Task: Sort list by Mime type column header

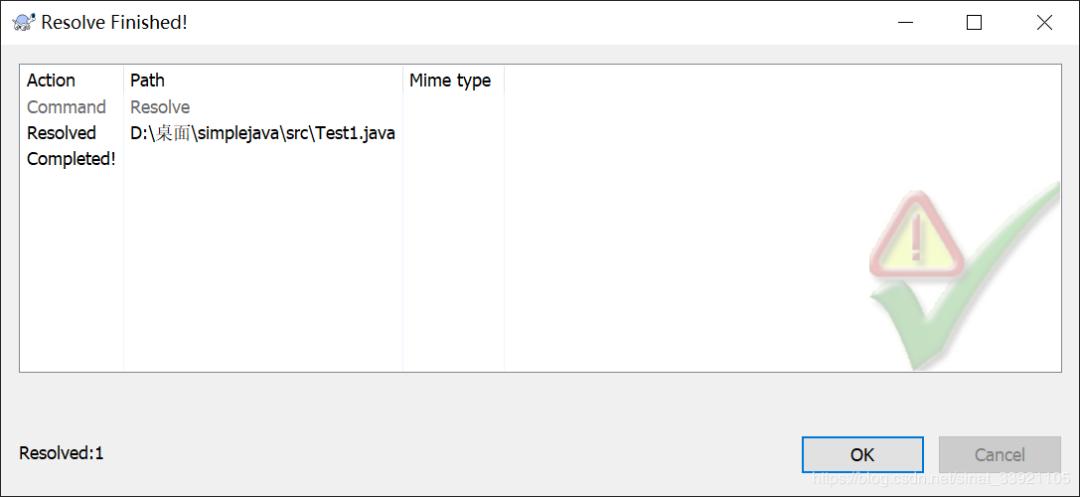Action: [x=450, y=81]
